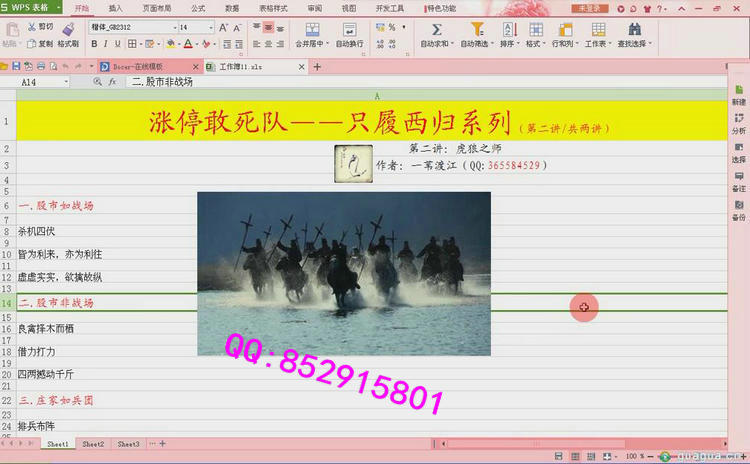Toggle Wrap Text (自动换行)

pyautogui.click(x=349, y=30)
